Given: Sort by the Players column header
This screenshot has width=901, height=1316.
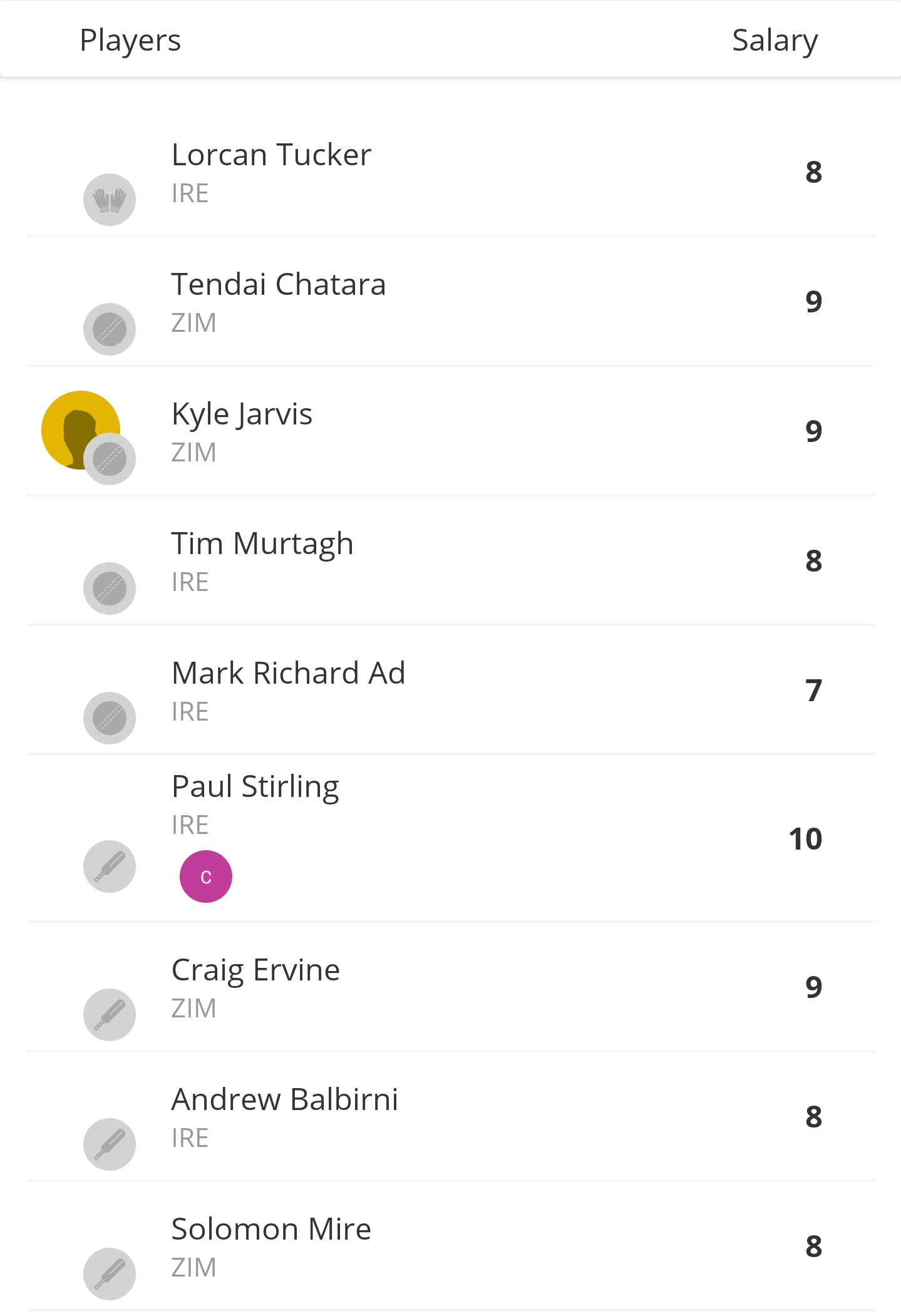Looking at the screenshot, I should click(130, 40).
